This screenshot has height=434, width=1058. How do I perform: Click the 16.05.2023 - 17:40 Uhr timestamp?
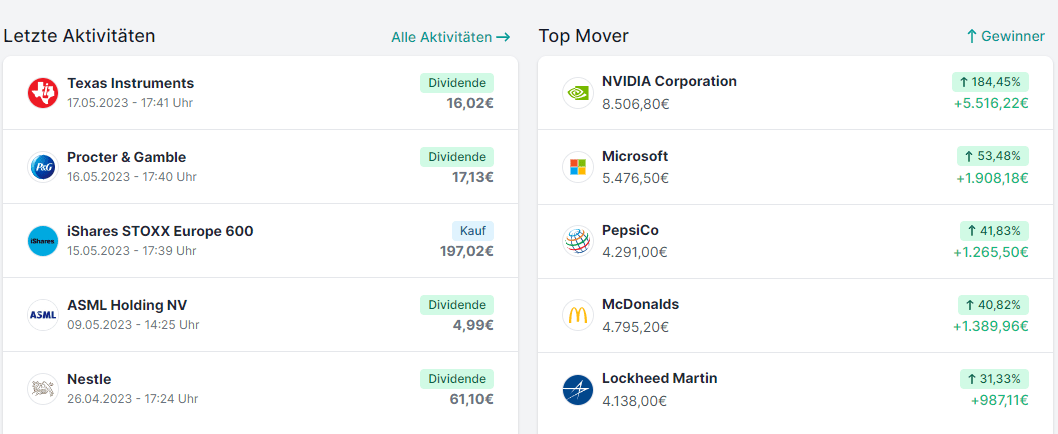[132, 177]
